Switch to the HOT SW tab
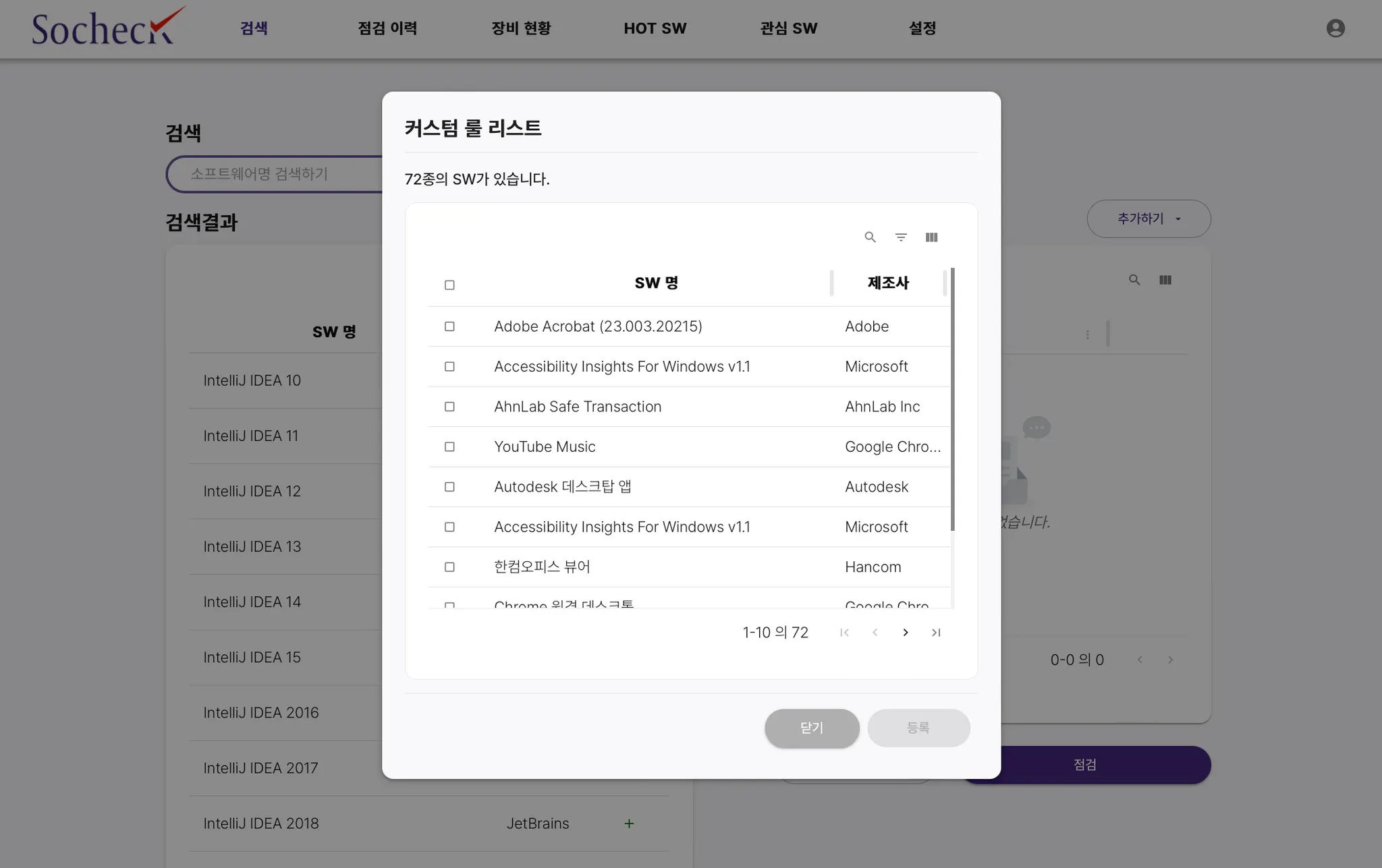 click(x=655, y=28)
